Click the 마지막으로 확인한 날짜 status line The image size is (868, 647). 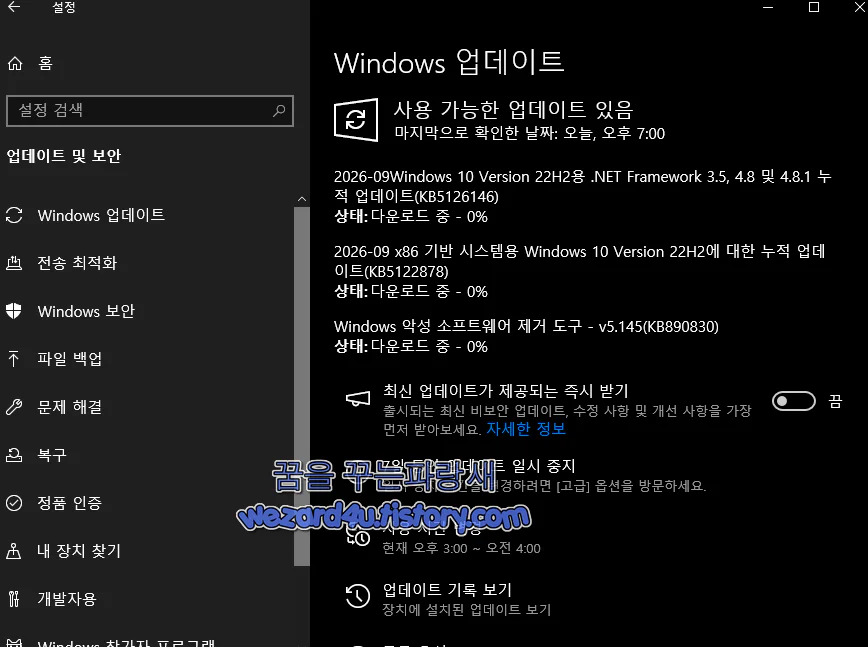click(x=529, y=133)
